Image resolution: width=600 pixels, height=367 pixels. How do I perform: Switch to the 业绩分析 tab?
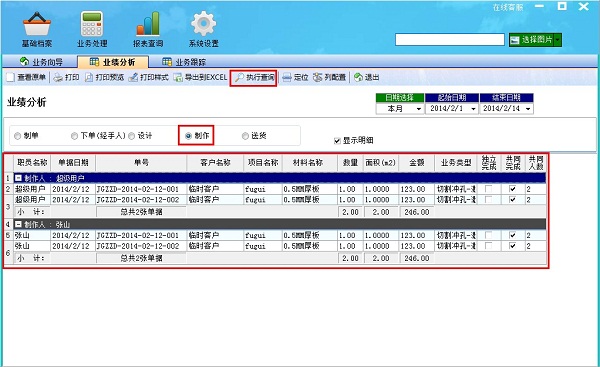(112, 62)
